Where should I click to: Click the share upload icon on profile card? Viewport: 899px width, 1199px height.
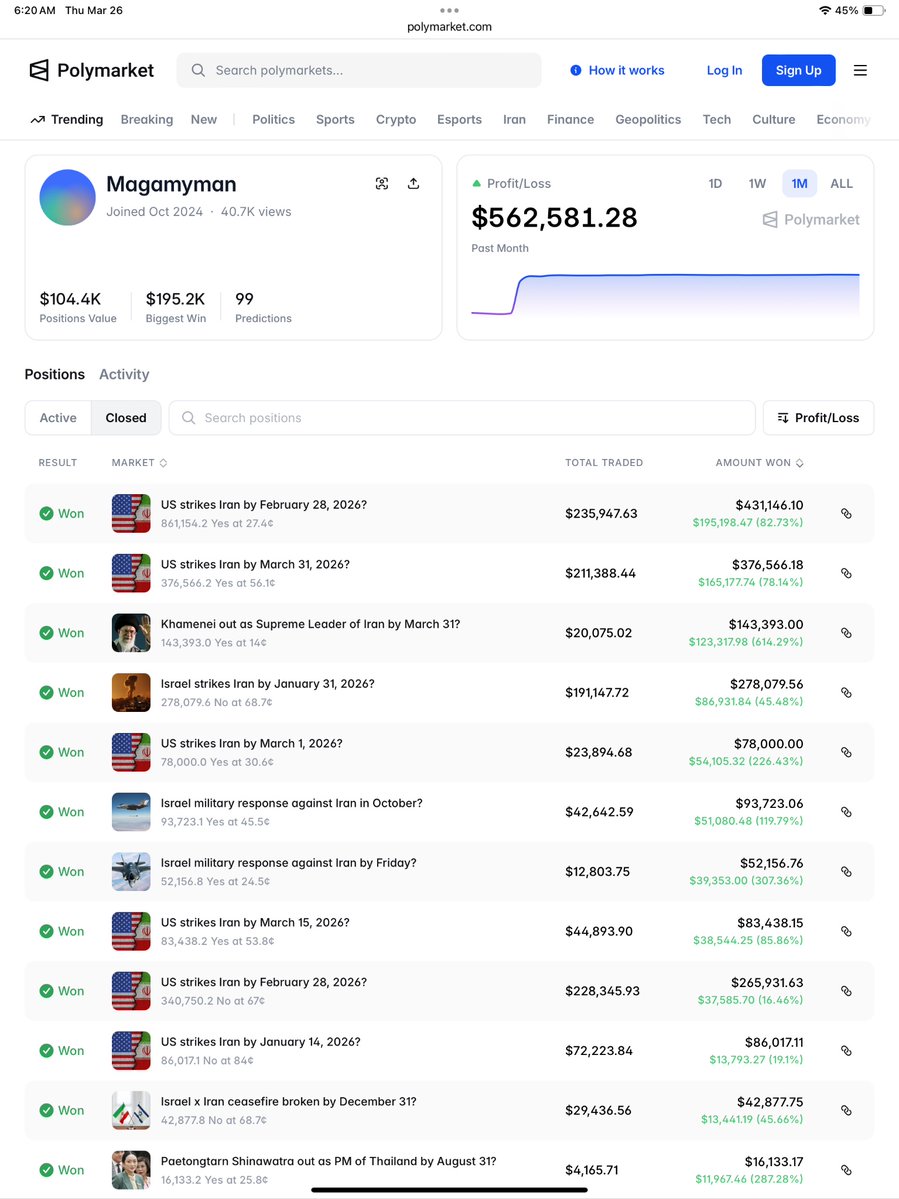click(x=414, y=184)
